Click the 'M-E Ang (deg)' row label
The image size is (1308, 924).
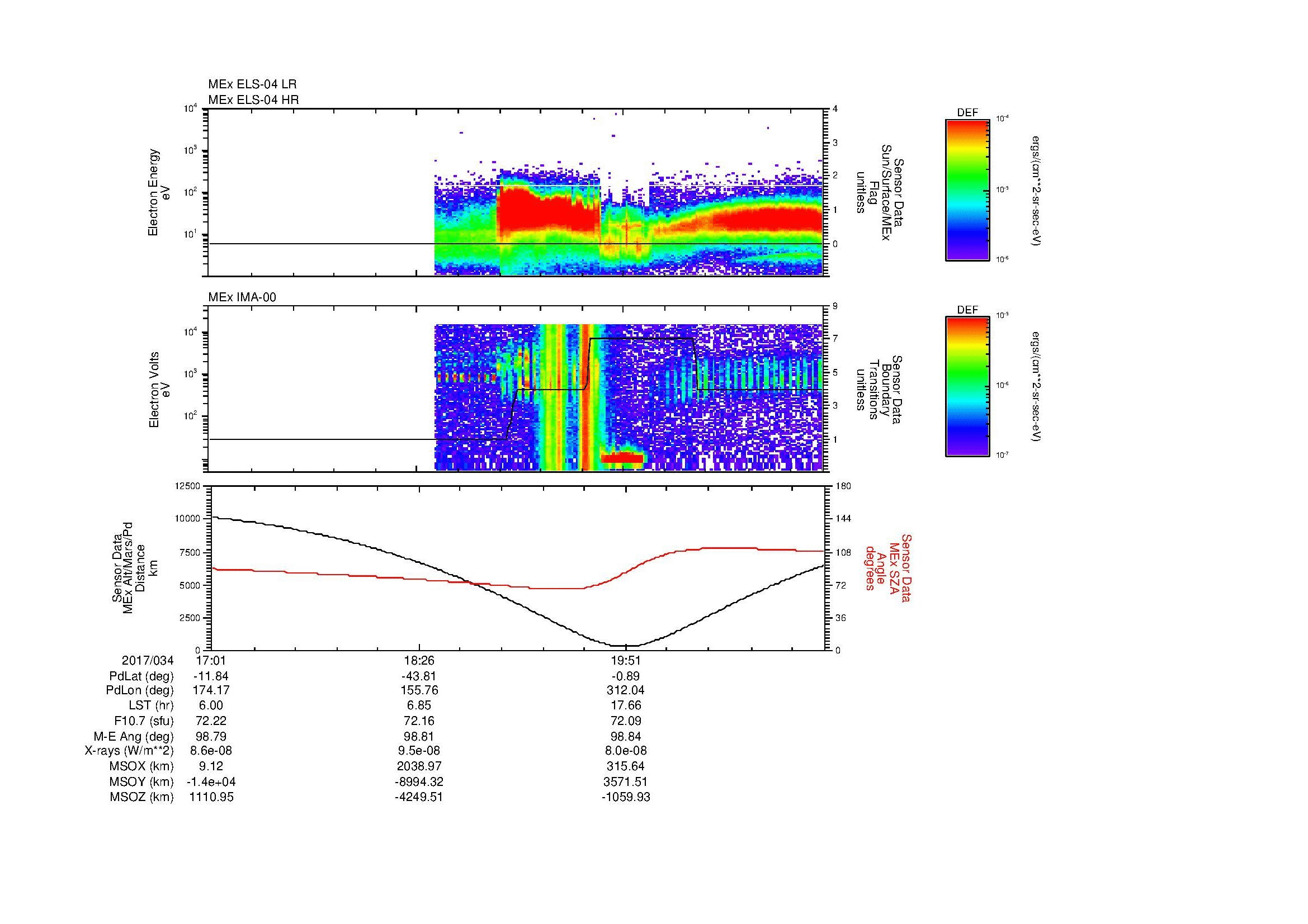(134, 736)
